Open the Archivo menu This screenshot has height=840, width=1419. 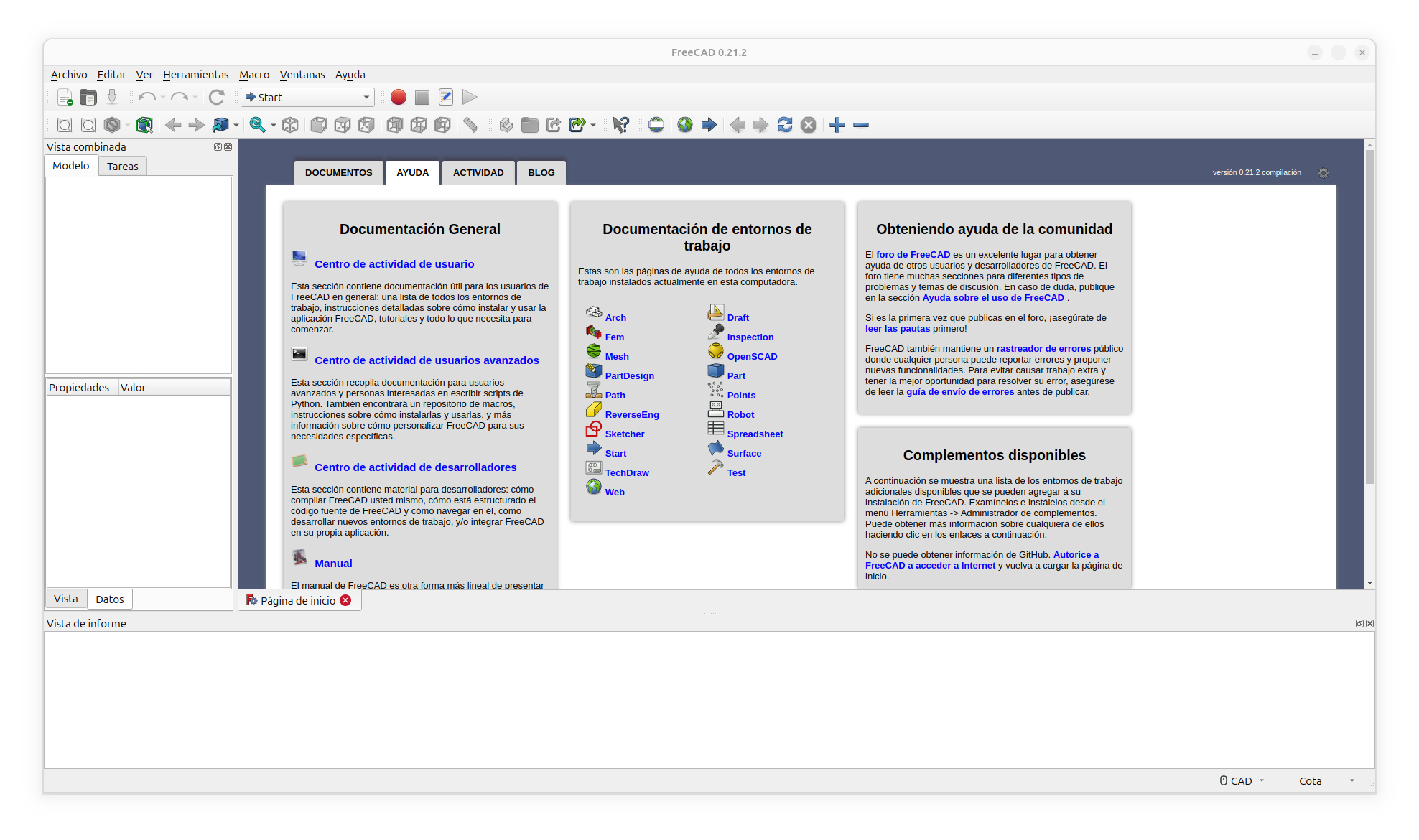69,75
